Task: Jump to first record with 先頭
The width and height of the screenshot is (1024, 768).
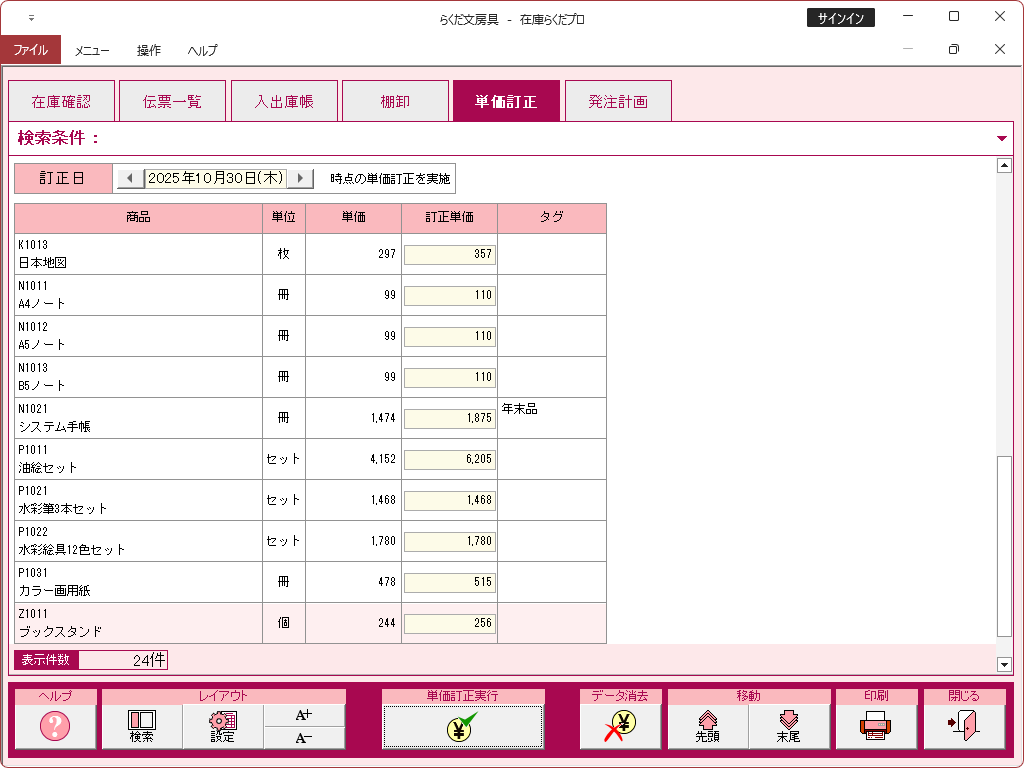Action: pyautogui.click(x=708, y=726)
